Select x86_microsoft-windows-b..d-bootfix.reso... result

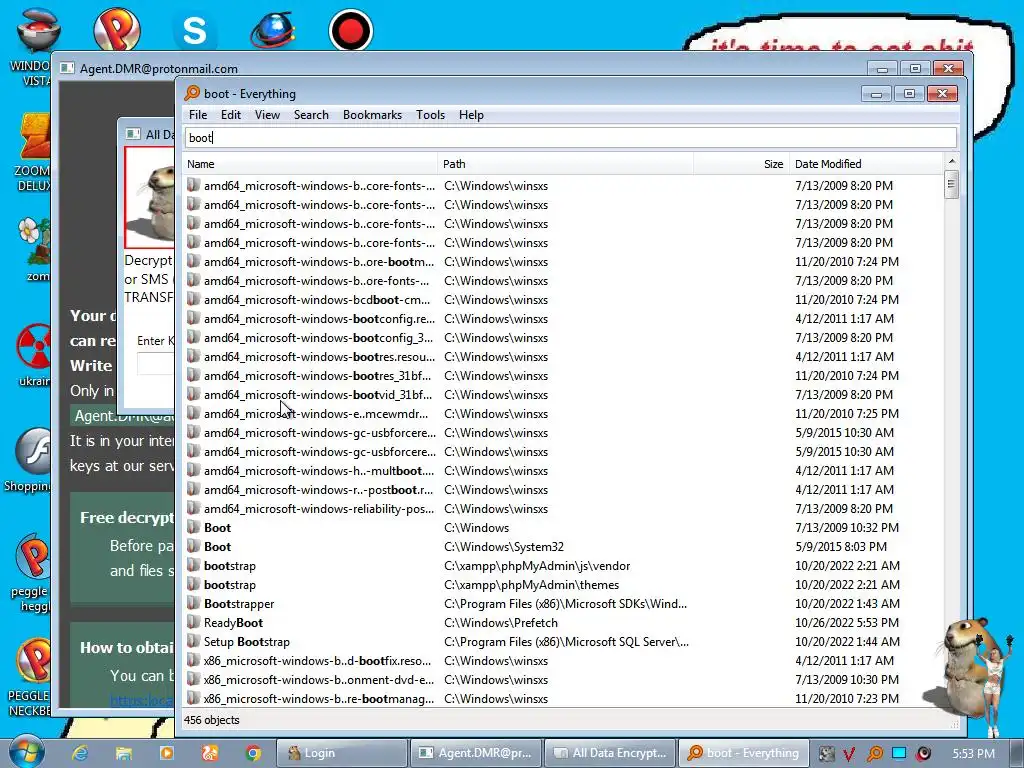point(317,661)
